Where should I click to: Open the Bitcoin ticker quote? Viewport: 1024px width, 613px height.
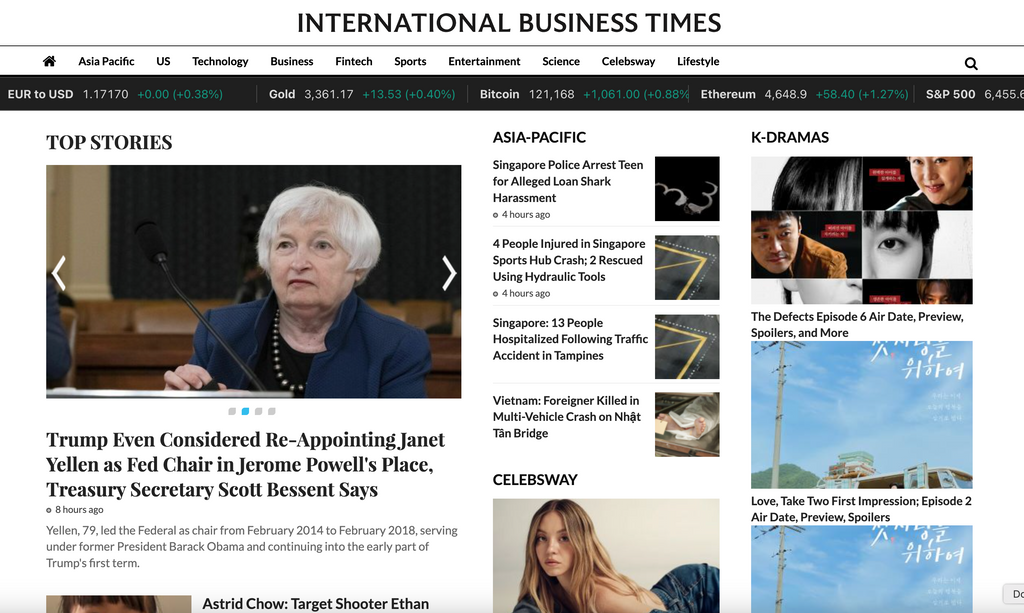click(x=584, y=94)
